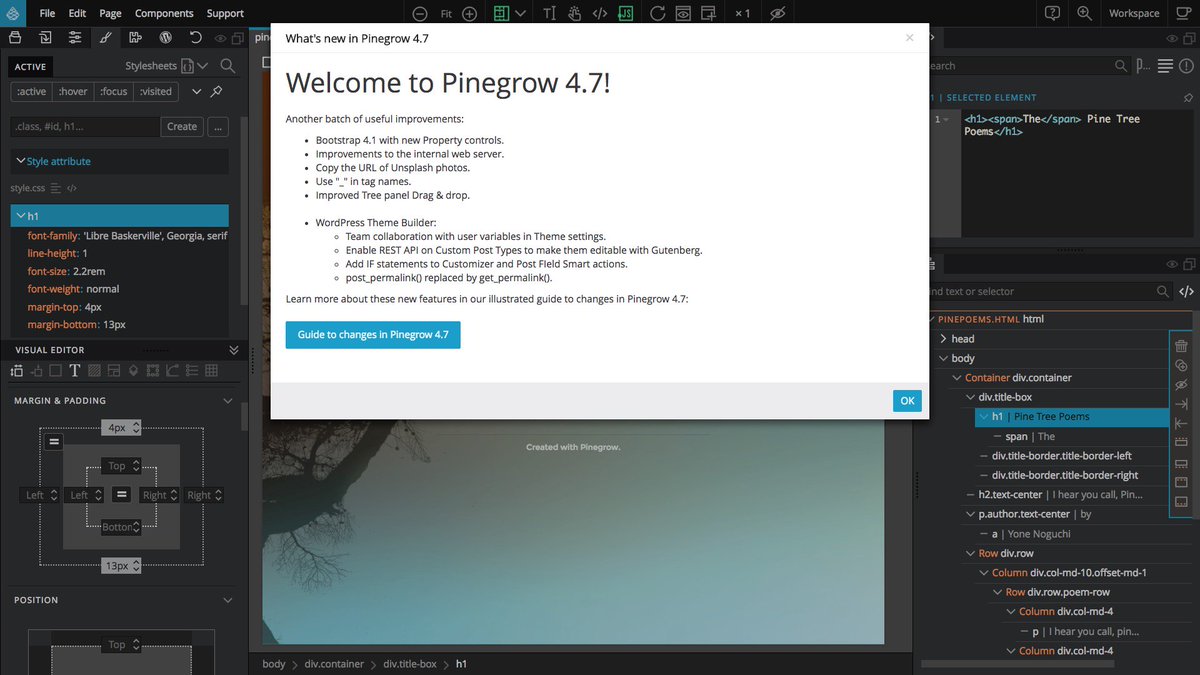
Task: Click the Pinegrow logo icon
Action: tap(14, 13)
